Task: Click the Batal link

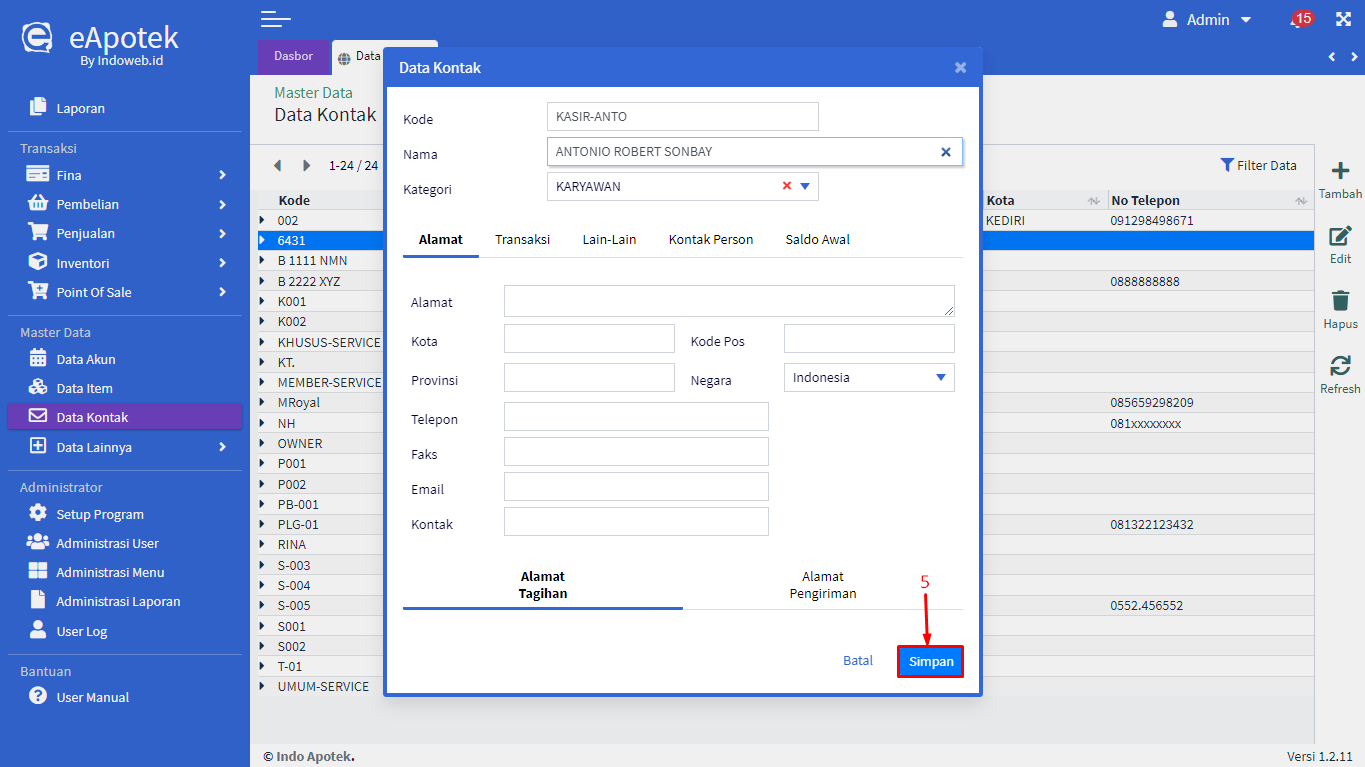Action: [857, 661]
